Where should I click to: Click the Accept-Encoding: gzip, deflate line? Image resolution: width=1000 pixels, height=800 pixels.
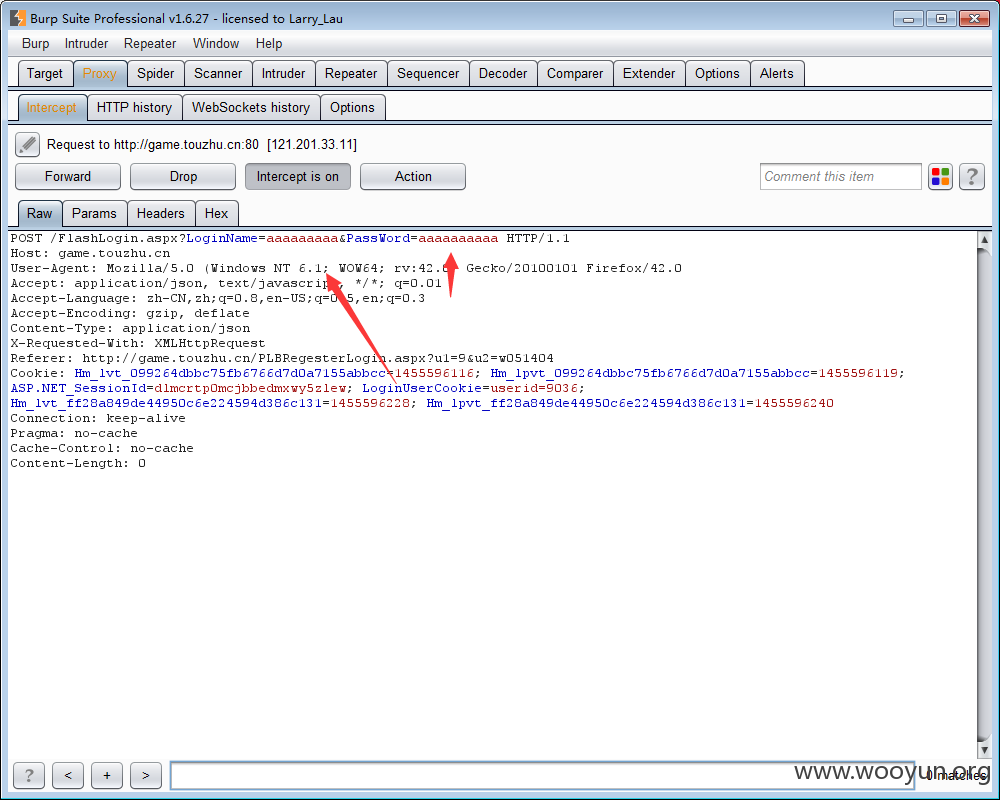[130, 313]
